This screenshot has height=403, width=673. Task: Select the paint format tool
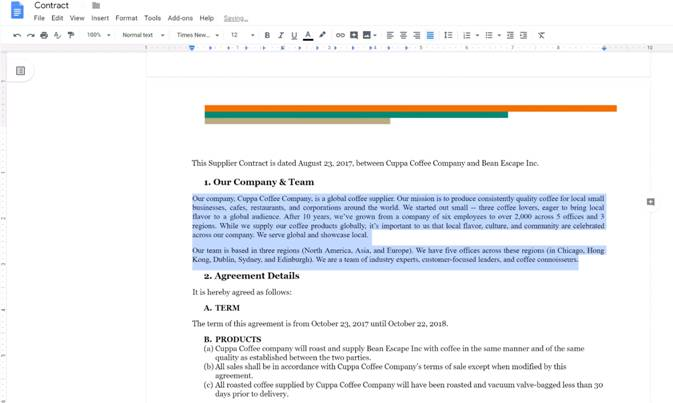tap(71, 35)
